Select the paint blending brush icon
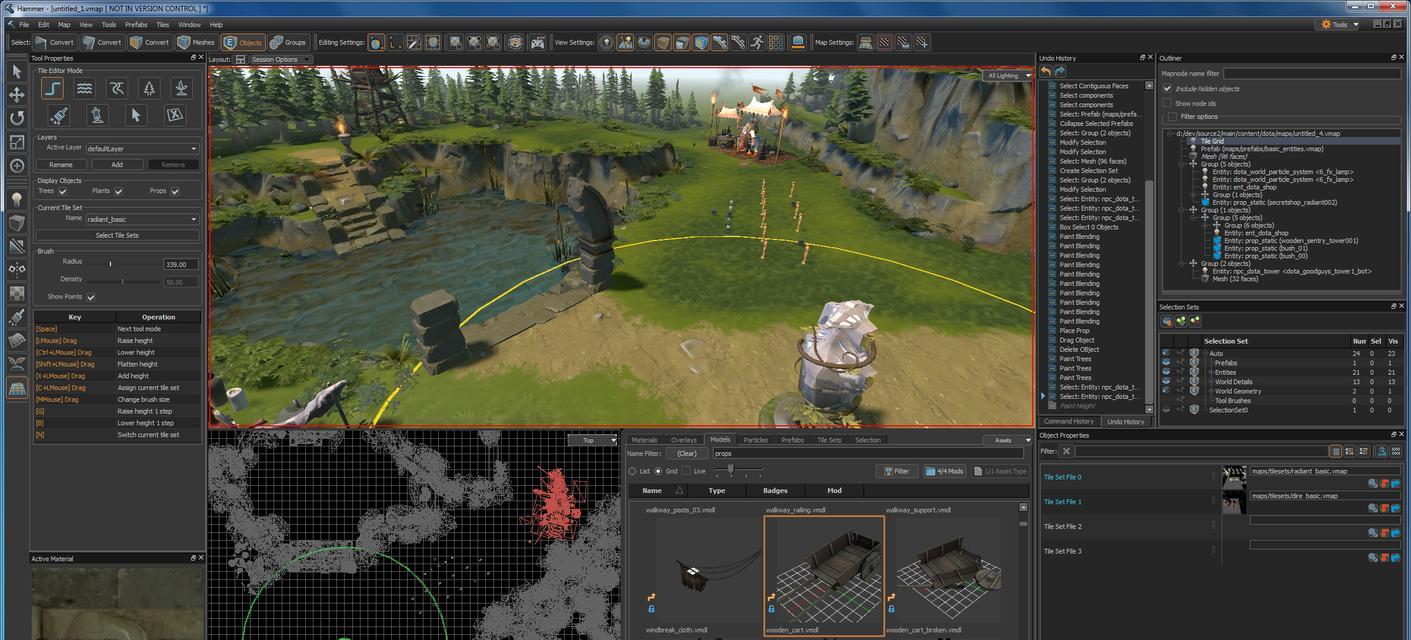This screenshot has width=1411, height=640. point(58,115)
